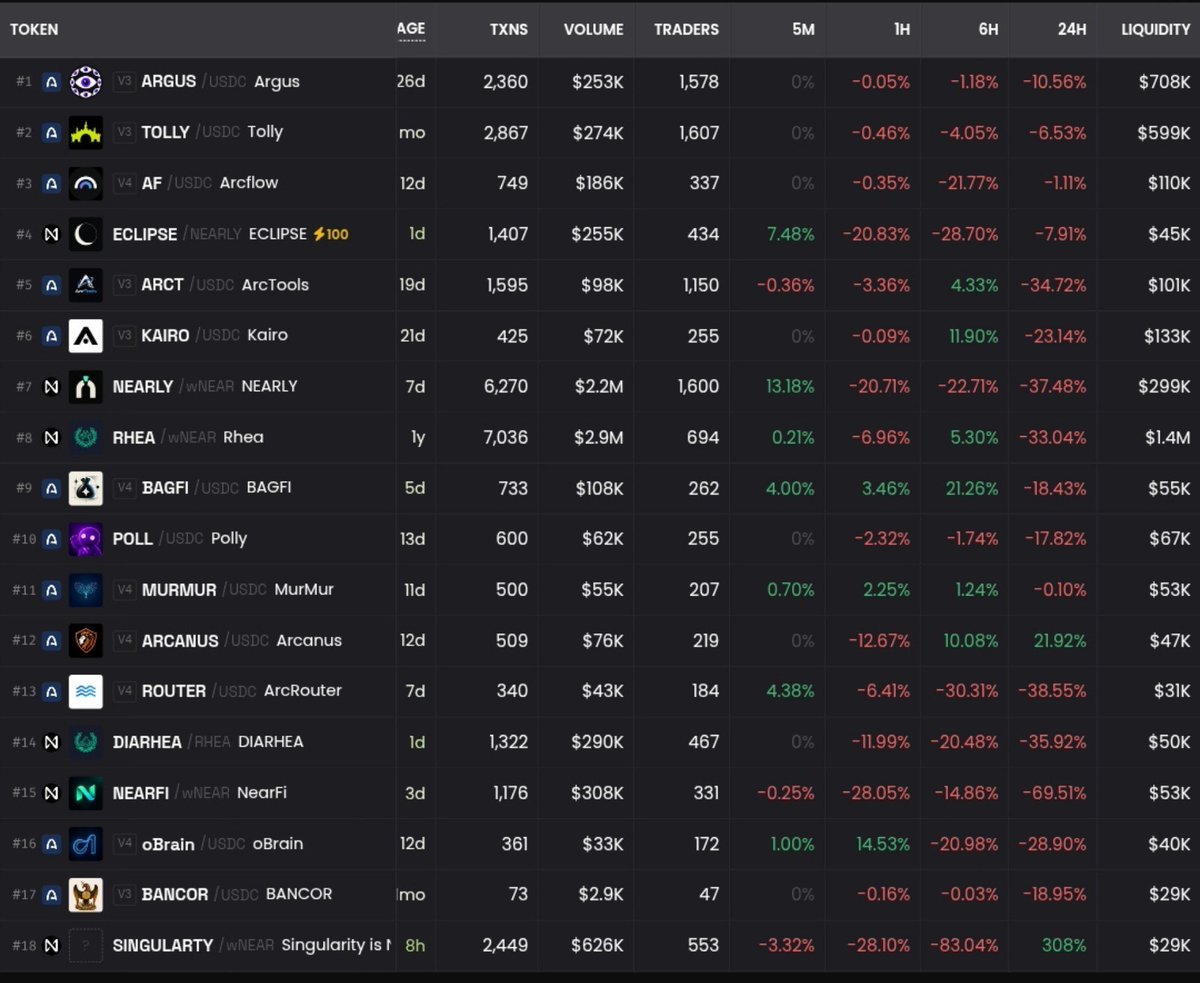Image resolution: width=1200 pixels, height=983 pixels.
Task: Select the ARCANUS shield logo
Action: coord(85,640)
